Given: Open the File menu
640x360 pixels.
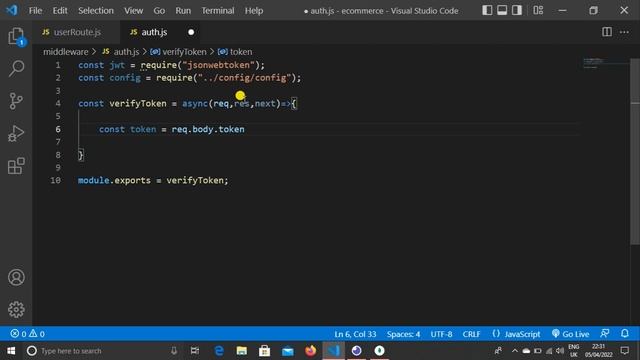Looking at the screenshot, I should click(x=36, y=11).
